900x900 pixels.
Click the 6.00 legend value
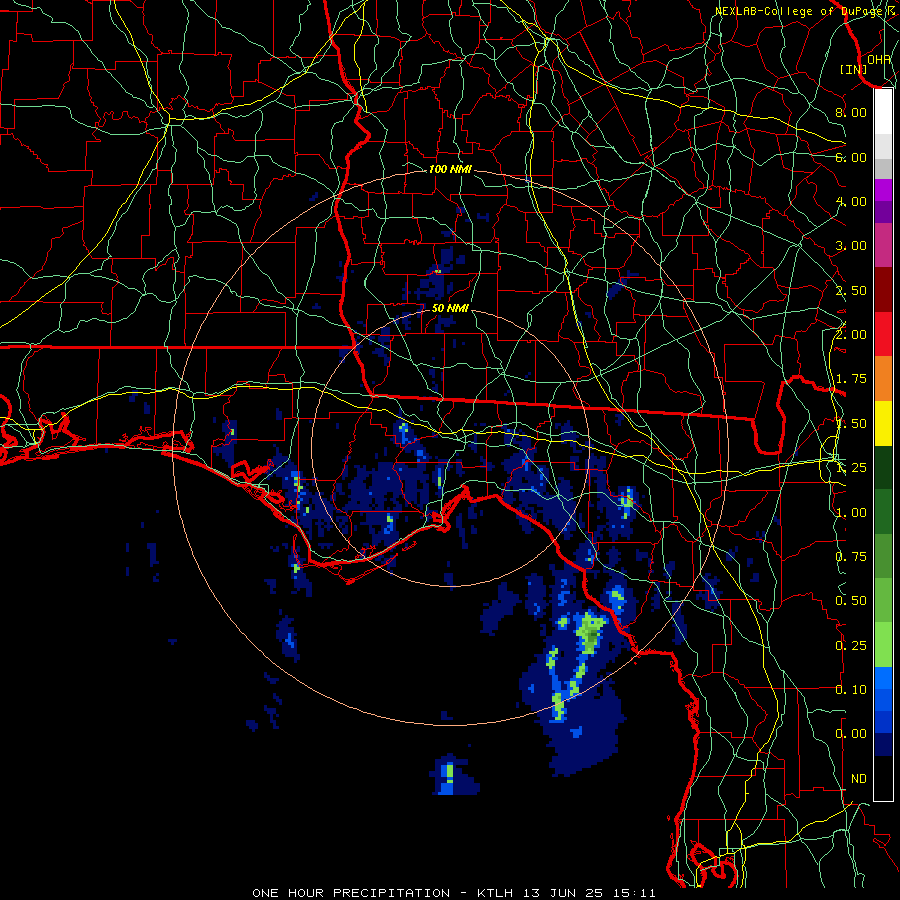pos(851,157)
